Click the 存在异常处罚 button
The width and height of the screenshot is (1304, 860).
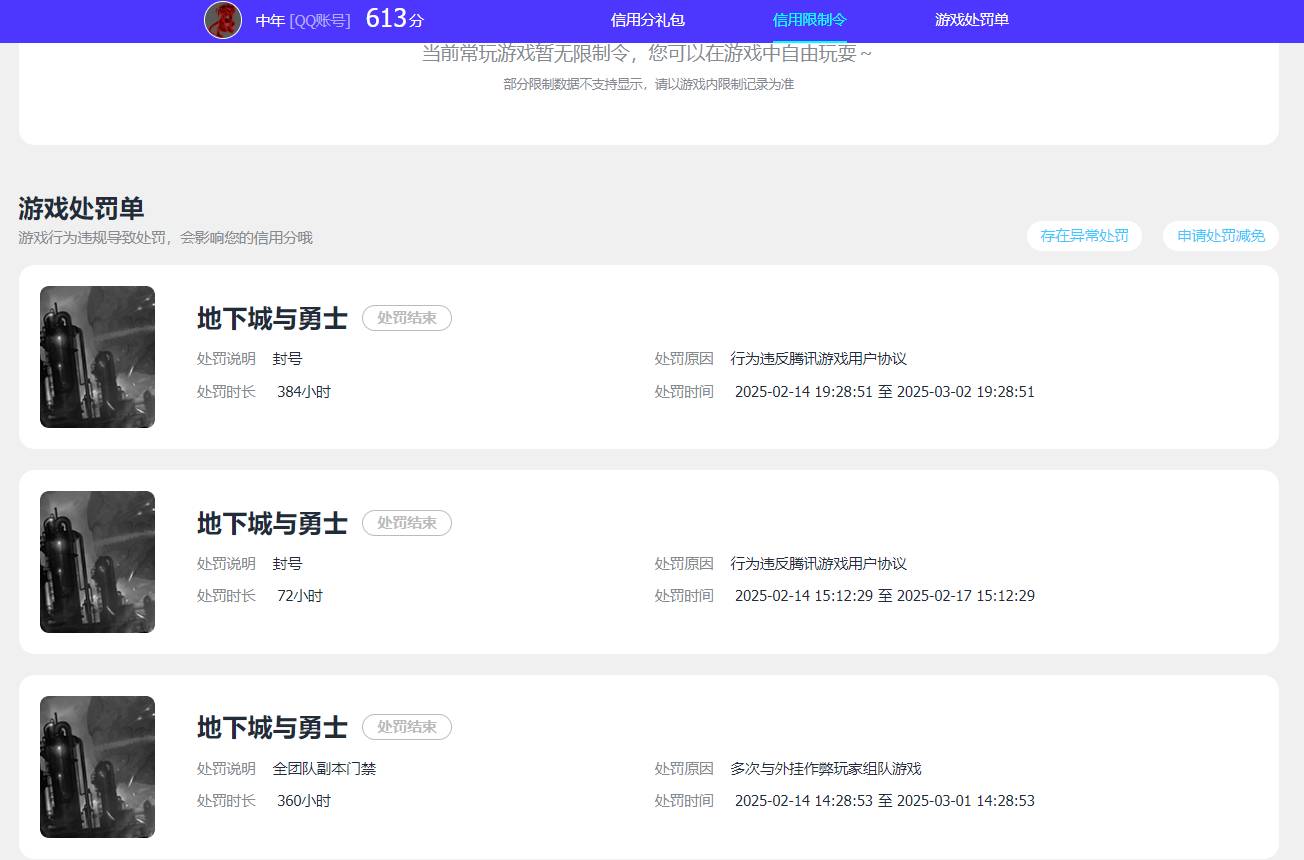click(1084, 236)
